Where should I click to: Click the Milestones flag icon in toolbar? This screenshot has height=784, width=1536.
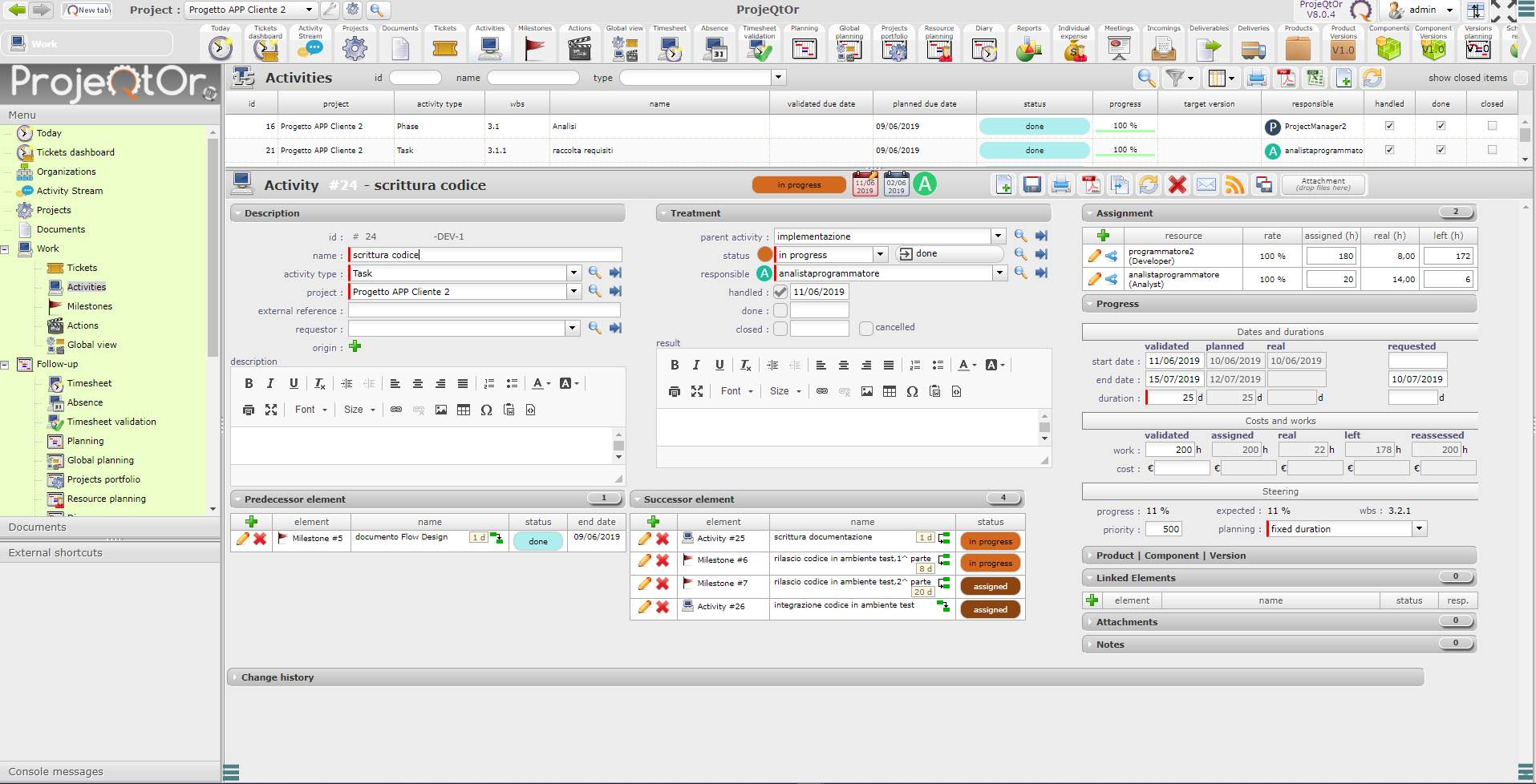pyautogui.click(x=534, y=48)
